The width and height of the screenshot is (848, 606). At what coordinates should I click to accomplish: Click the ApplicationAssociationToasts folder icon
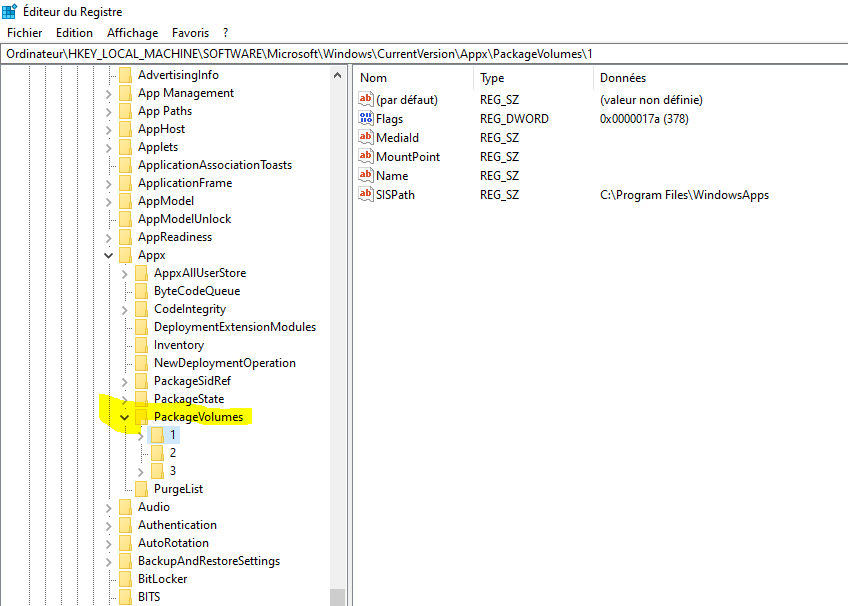click(x=125, y=165)
